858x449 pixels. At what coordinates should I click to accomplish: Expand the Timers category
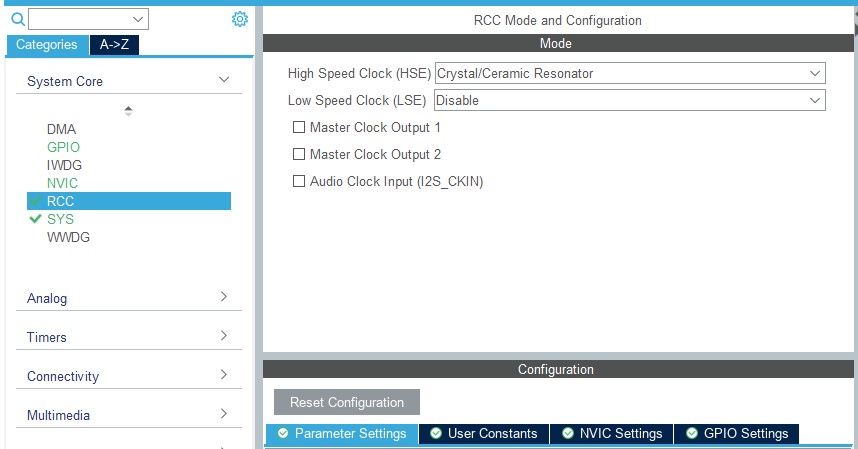[x=224, y=337]
